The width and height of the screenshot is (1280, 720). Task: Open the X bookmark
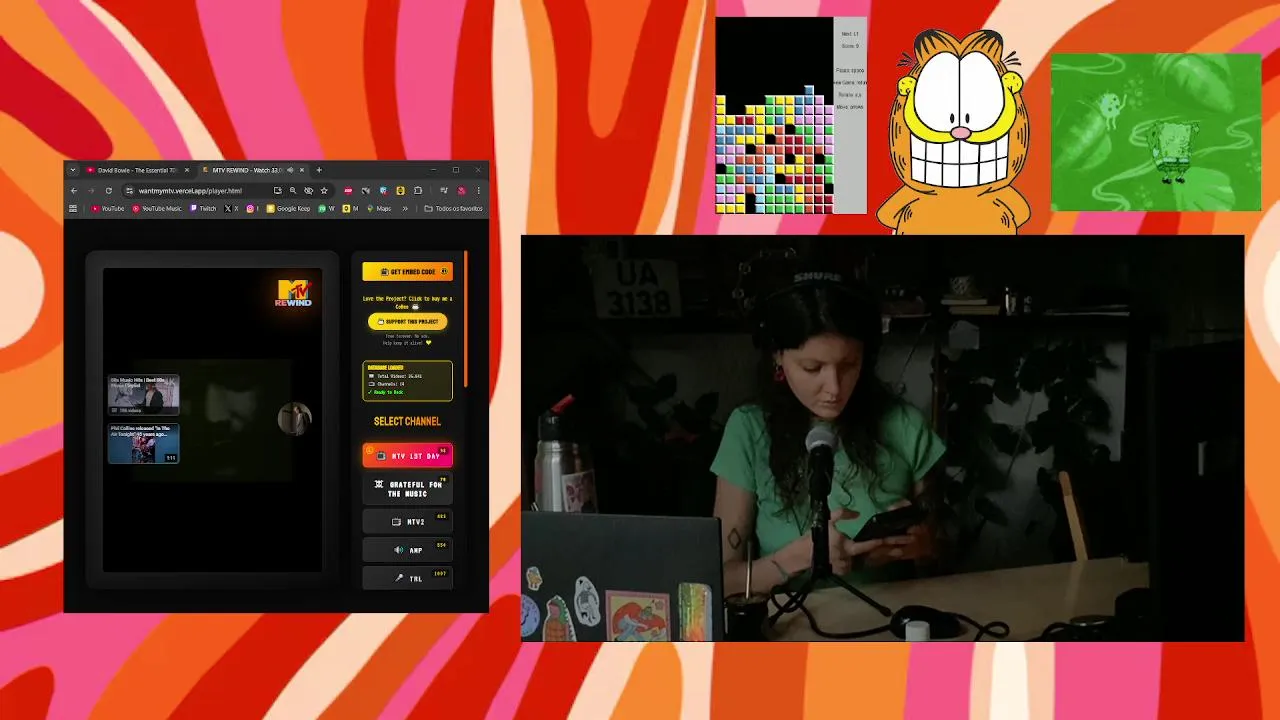[232, 208]
